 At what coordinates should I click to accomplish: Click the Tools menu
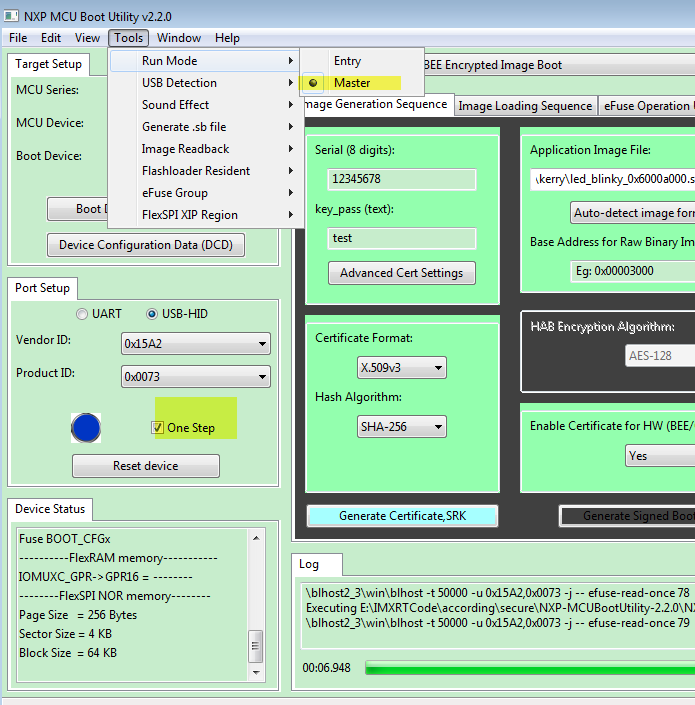click(x=128, y=38)
